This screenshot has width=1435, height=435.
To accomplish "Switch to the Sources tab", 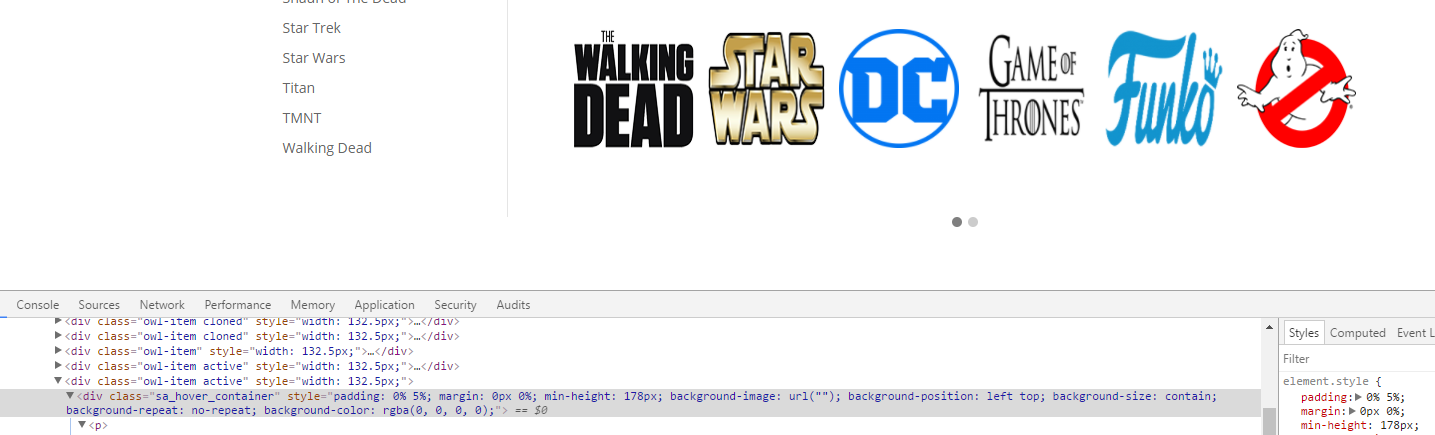I will tap(99, 305).
